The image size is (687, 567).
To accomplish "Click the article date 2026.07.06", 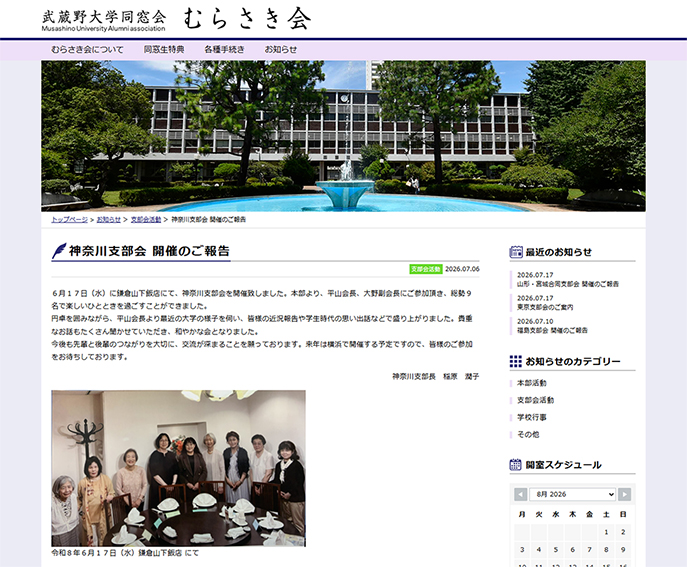I will (x=462, y=269).
